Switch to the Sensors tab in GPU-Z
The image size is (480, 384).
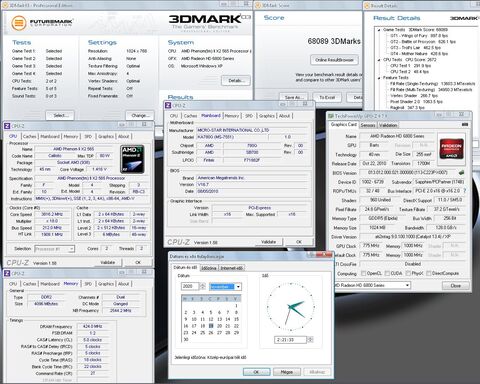(x=368, y=125)
